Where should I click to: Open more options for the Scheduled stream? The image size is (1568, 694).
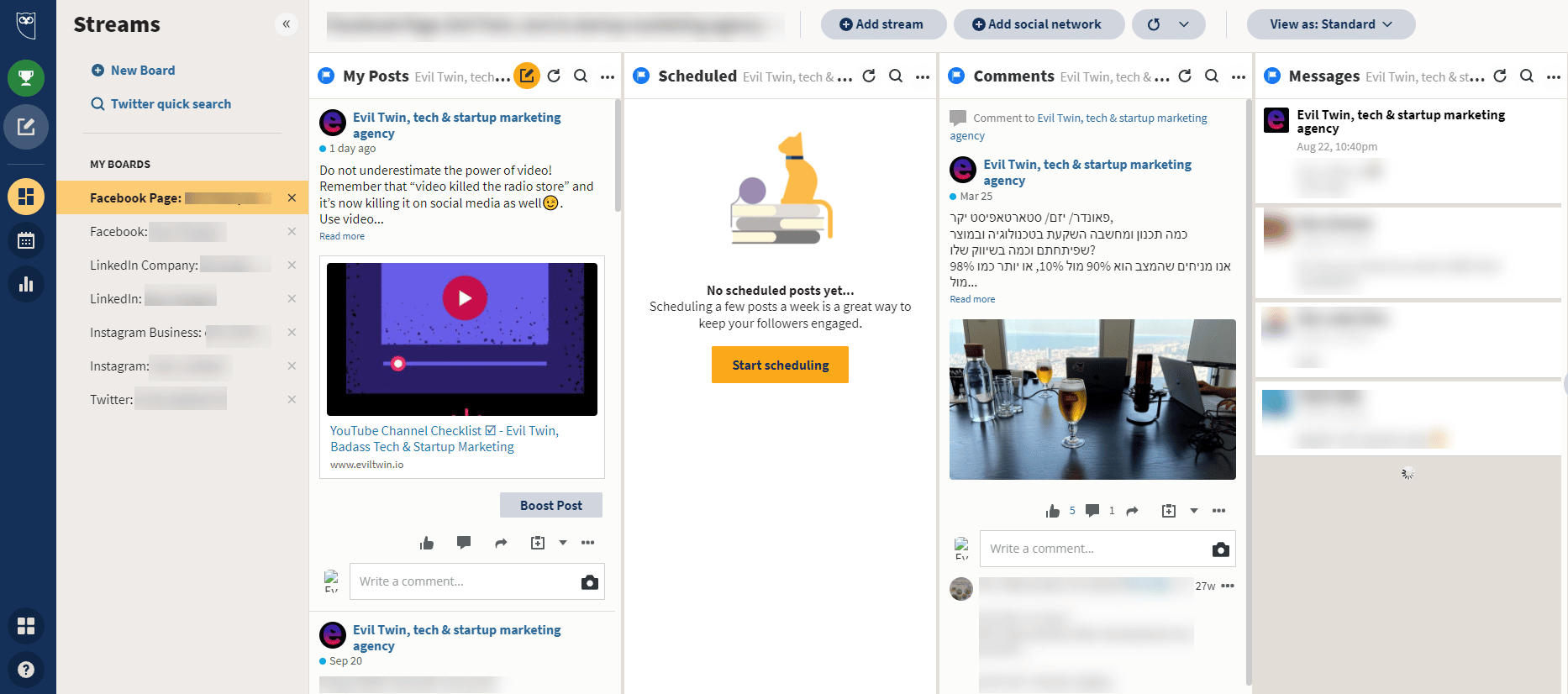tap(923, 76)
